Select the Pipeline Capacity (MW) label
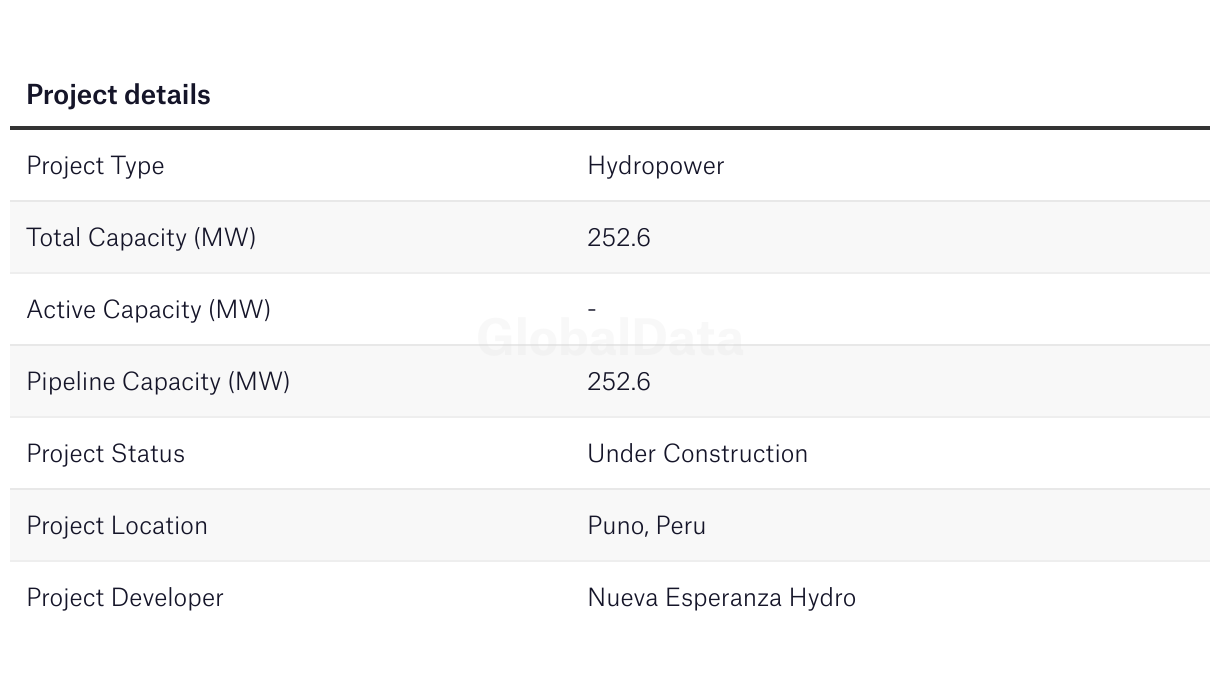 (x=158, y=382)
